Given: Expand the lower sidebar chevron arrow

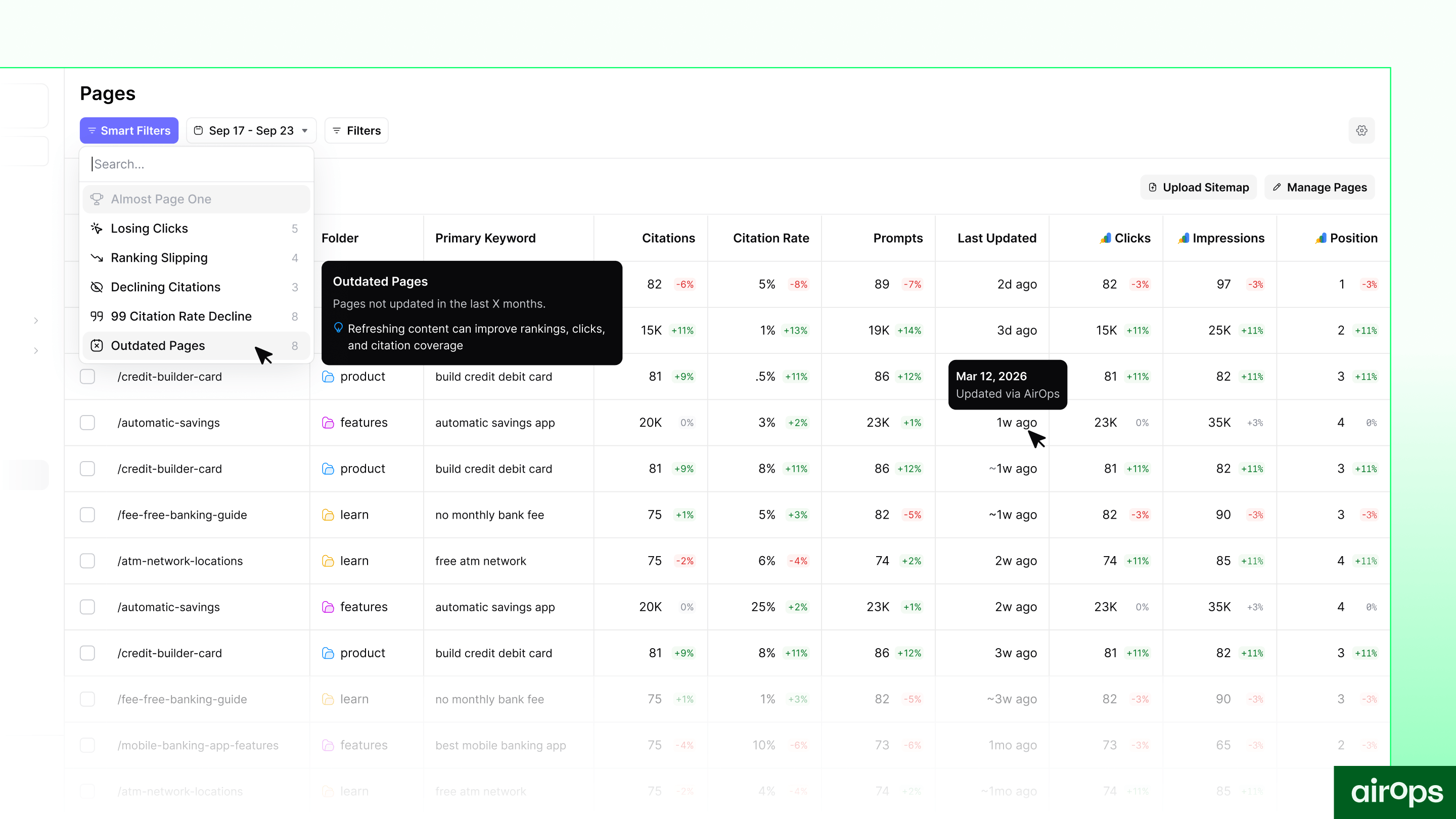Looking at the screenshot, I should [x=36, y=350].
